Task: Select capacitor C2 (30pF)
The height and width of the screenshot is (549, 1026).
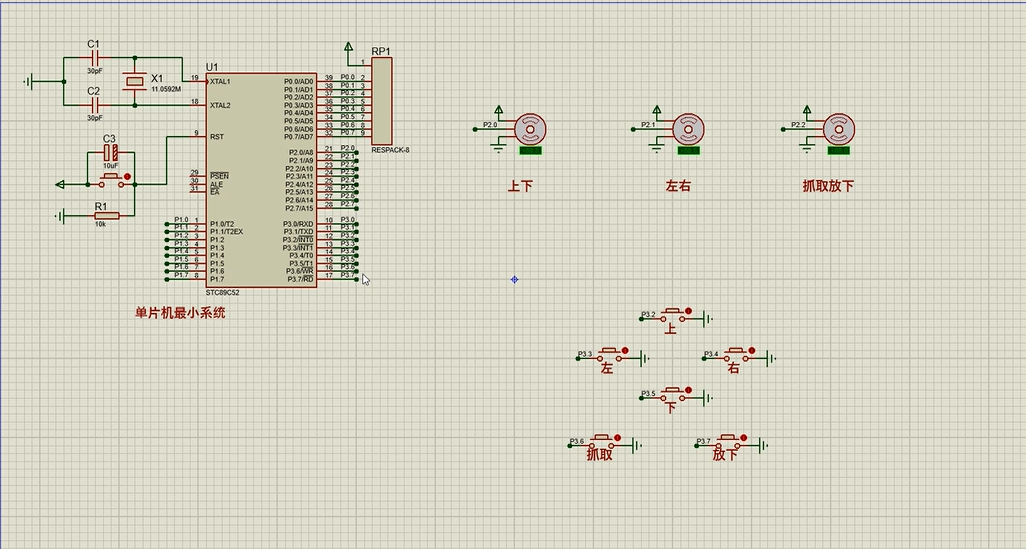Action: click(94, 105)
